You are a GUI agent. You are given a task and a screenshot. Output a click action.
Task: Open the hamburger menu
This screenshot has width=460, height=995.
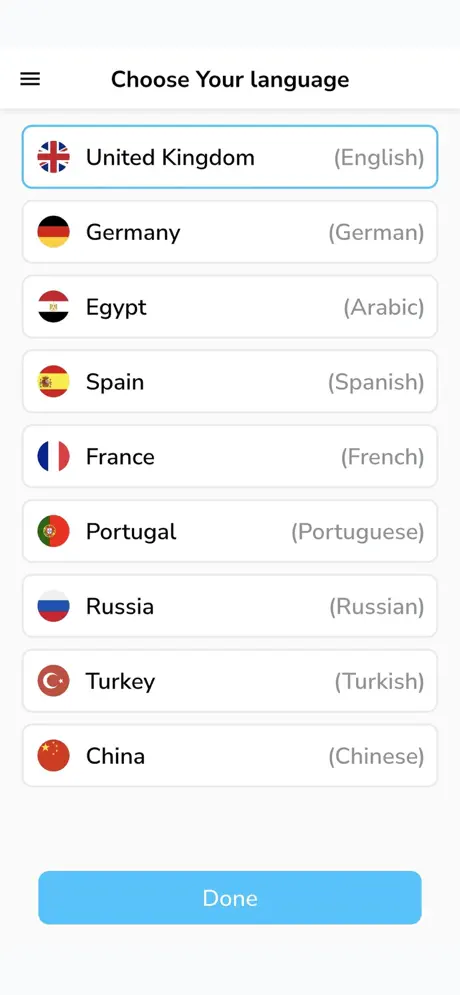[x=30, y=79]
